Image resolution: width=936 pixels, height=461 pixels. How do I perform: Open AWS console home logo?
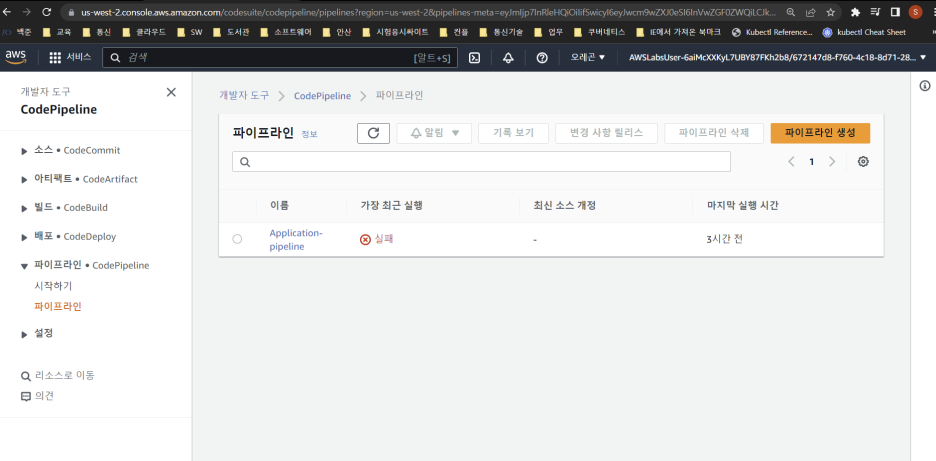(x=16, y=57)
